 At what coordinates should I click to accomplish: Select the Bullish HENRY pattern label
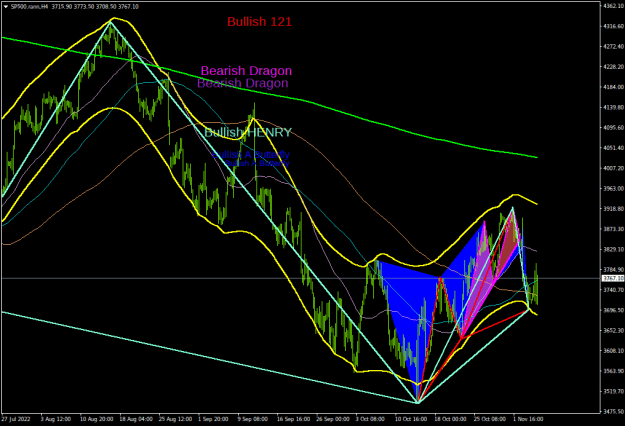point(248,132)
